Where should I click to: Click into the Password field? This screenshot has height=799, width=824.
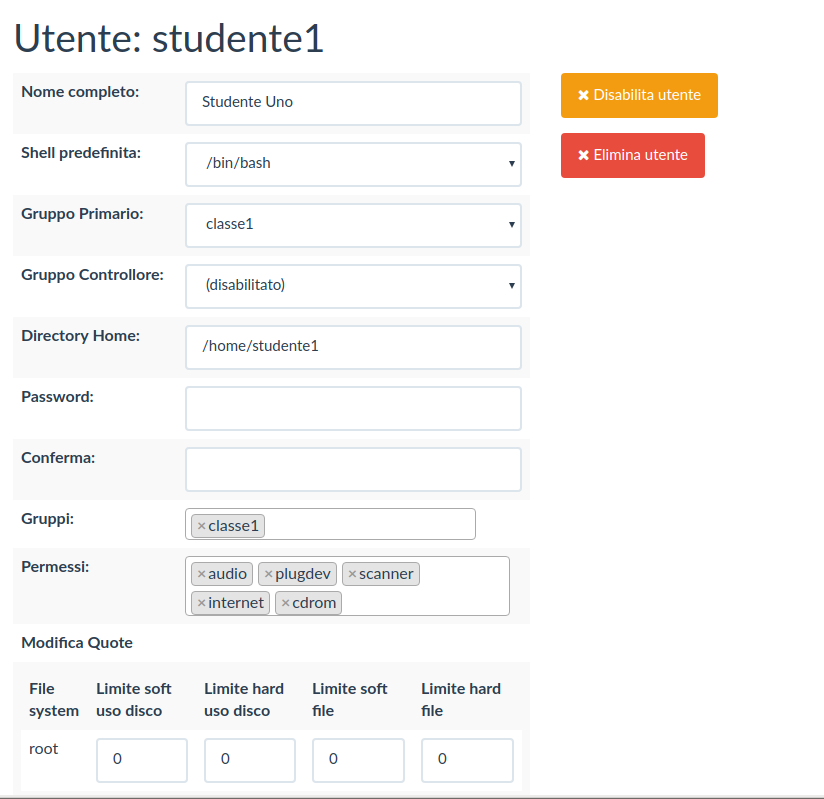[x=353, y=408]
